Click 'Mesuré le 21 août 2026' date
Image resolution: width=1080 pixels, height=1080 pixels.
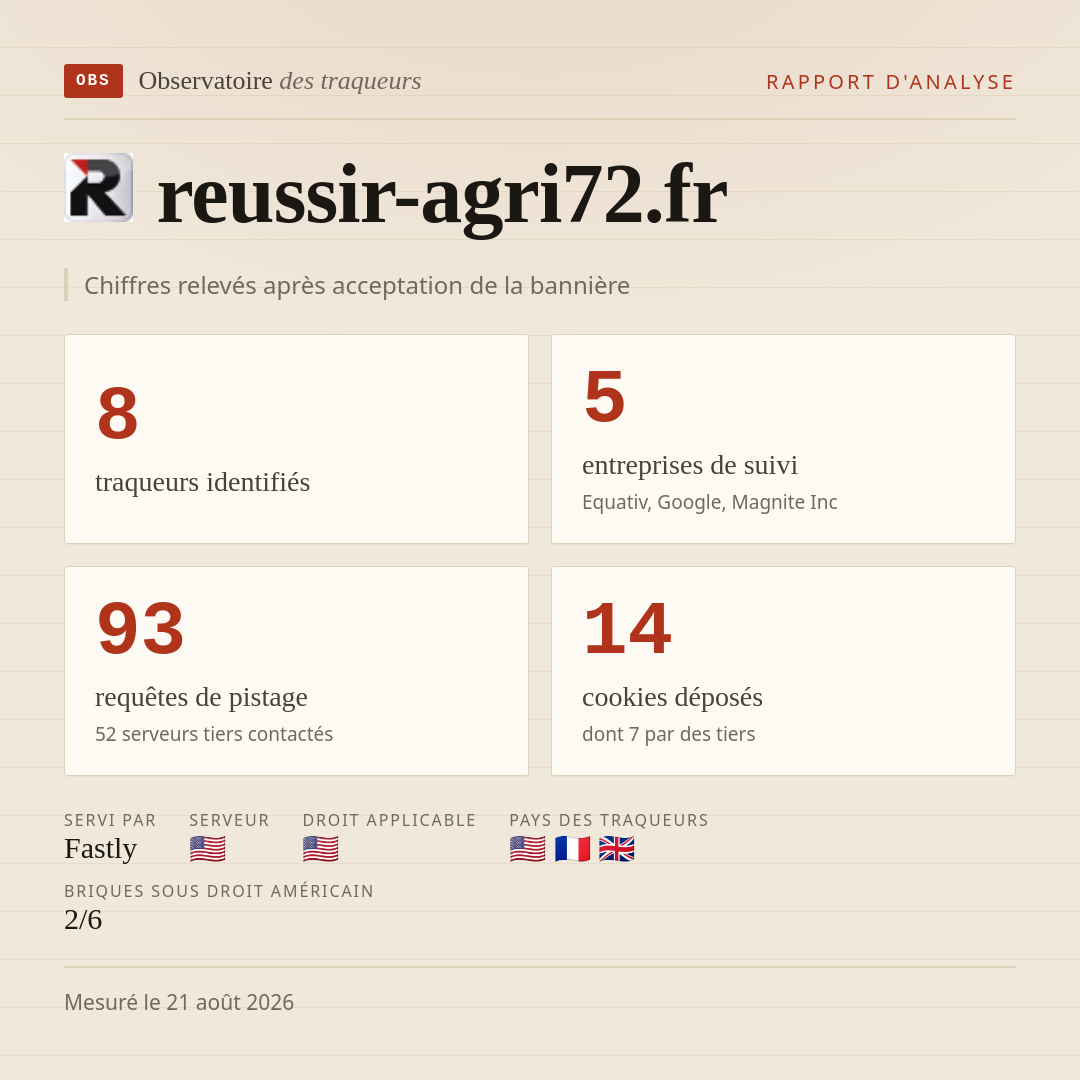[x=179, y=1002]
